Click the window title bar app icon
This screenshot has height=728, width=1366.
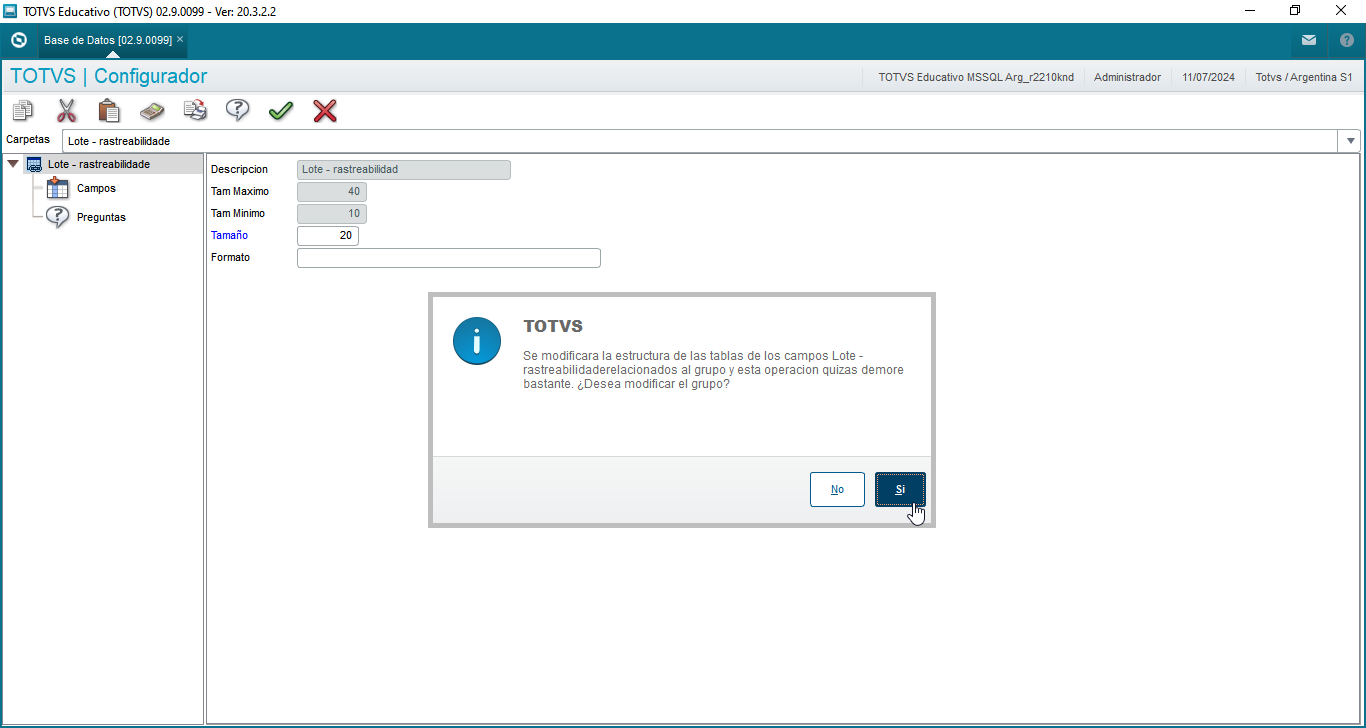[11, 11]
